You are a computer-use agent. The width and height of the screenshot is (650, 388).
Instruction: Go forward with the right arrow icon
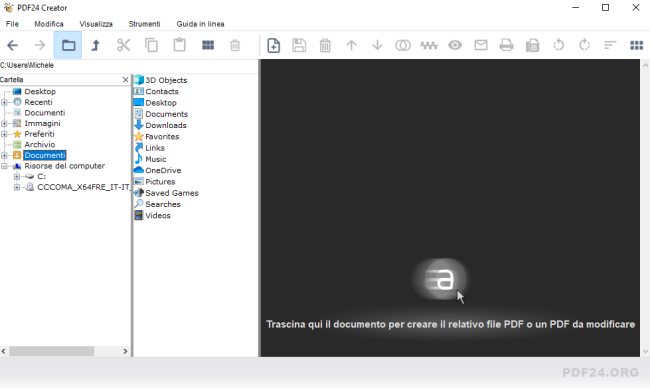40,45
